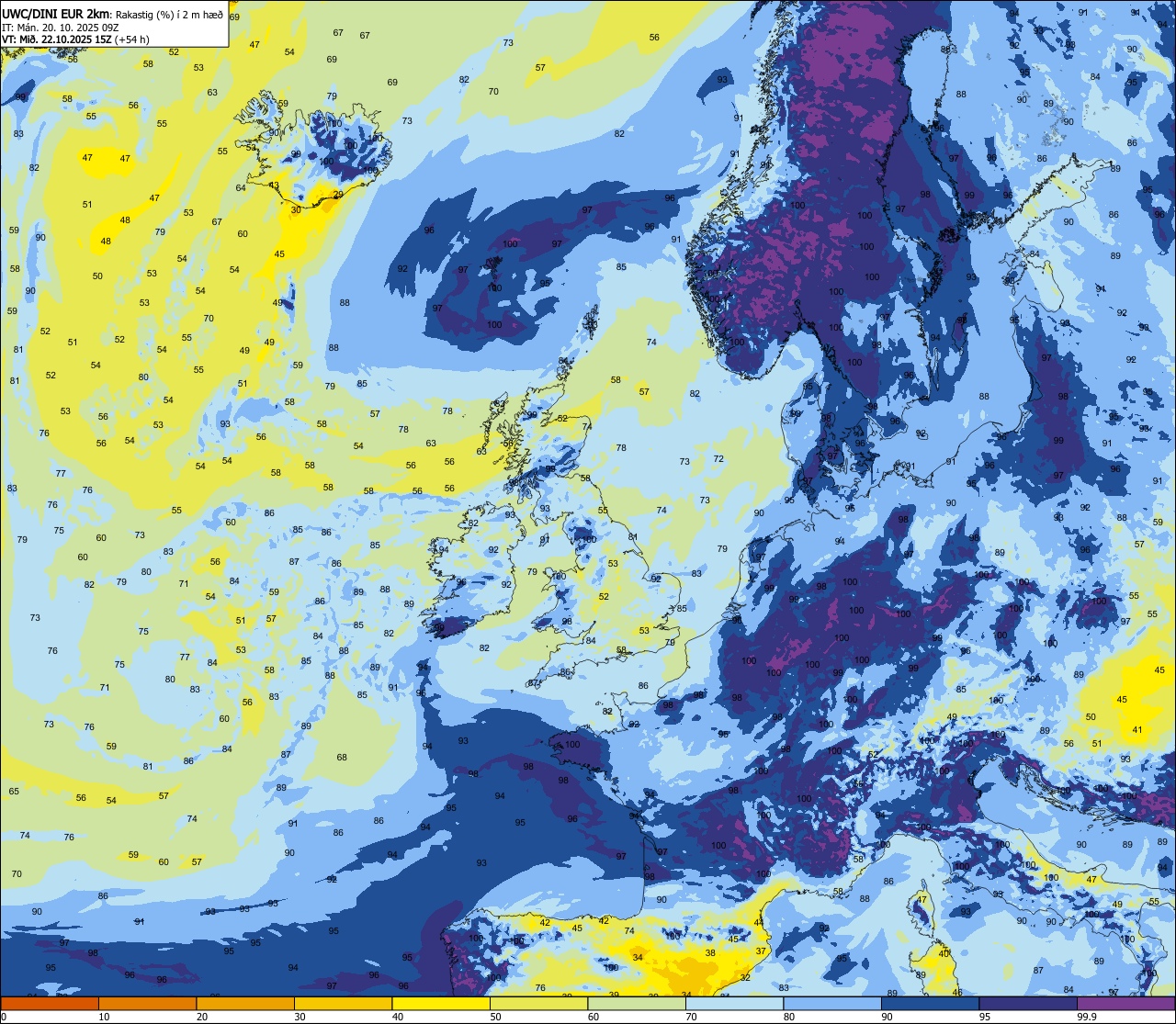Viewport: 1176px width, 1024px height.
Task: Pick the 70–80% pale blue legend swatch
Action: (x=734, y=1003)
